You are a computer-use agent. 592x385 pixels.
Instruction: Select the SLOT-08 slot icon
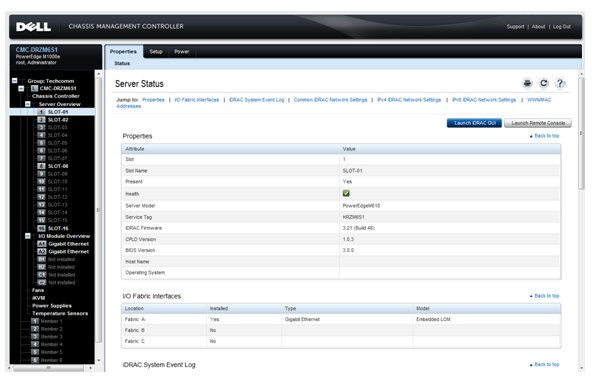click(x=41, y=166)
